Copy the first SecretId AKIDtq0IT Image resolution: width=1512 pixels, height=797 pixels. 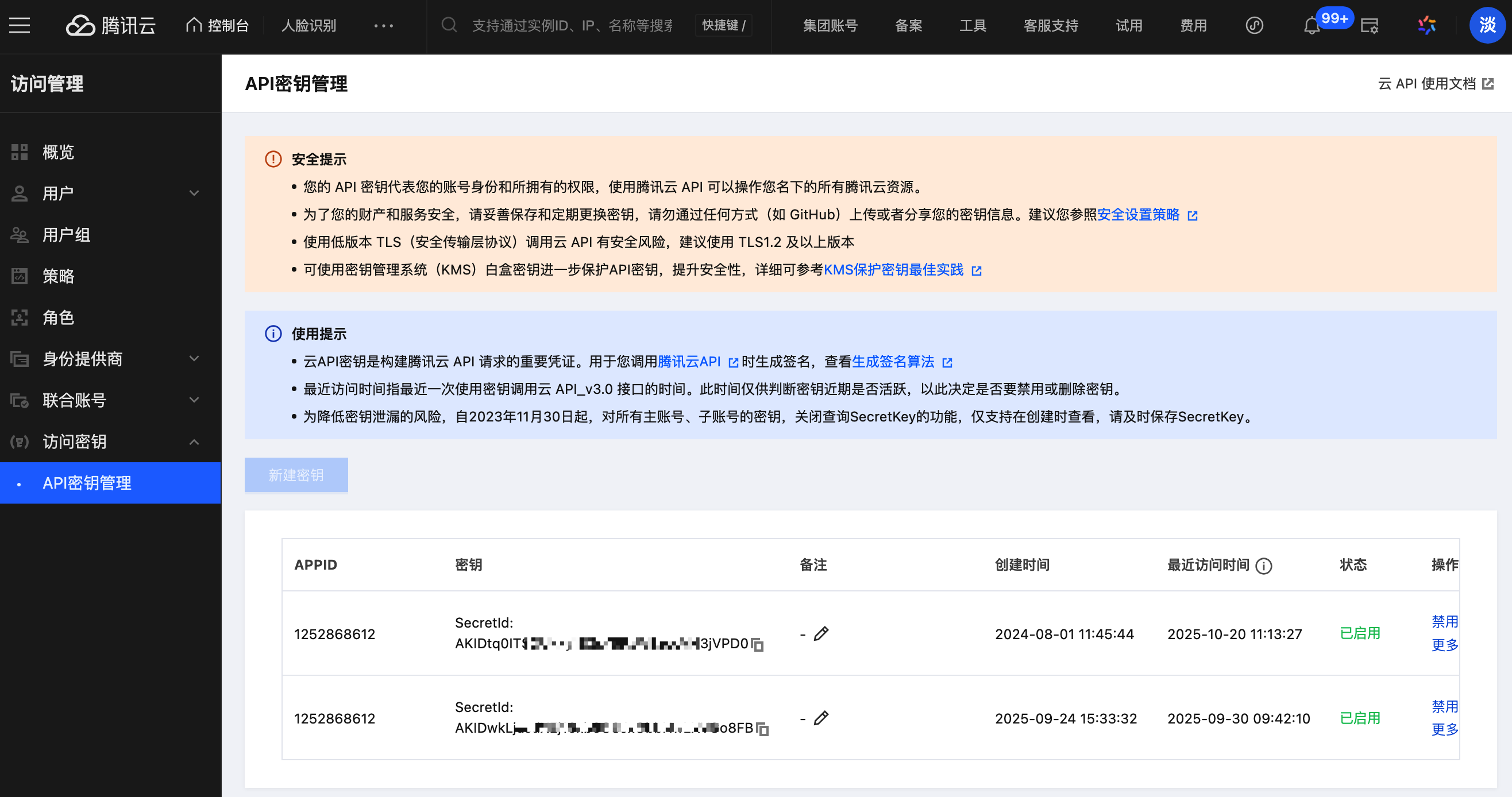click(x=758, y=644)
